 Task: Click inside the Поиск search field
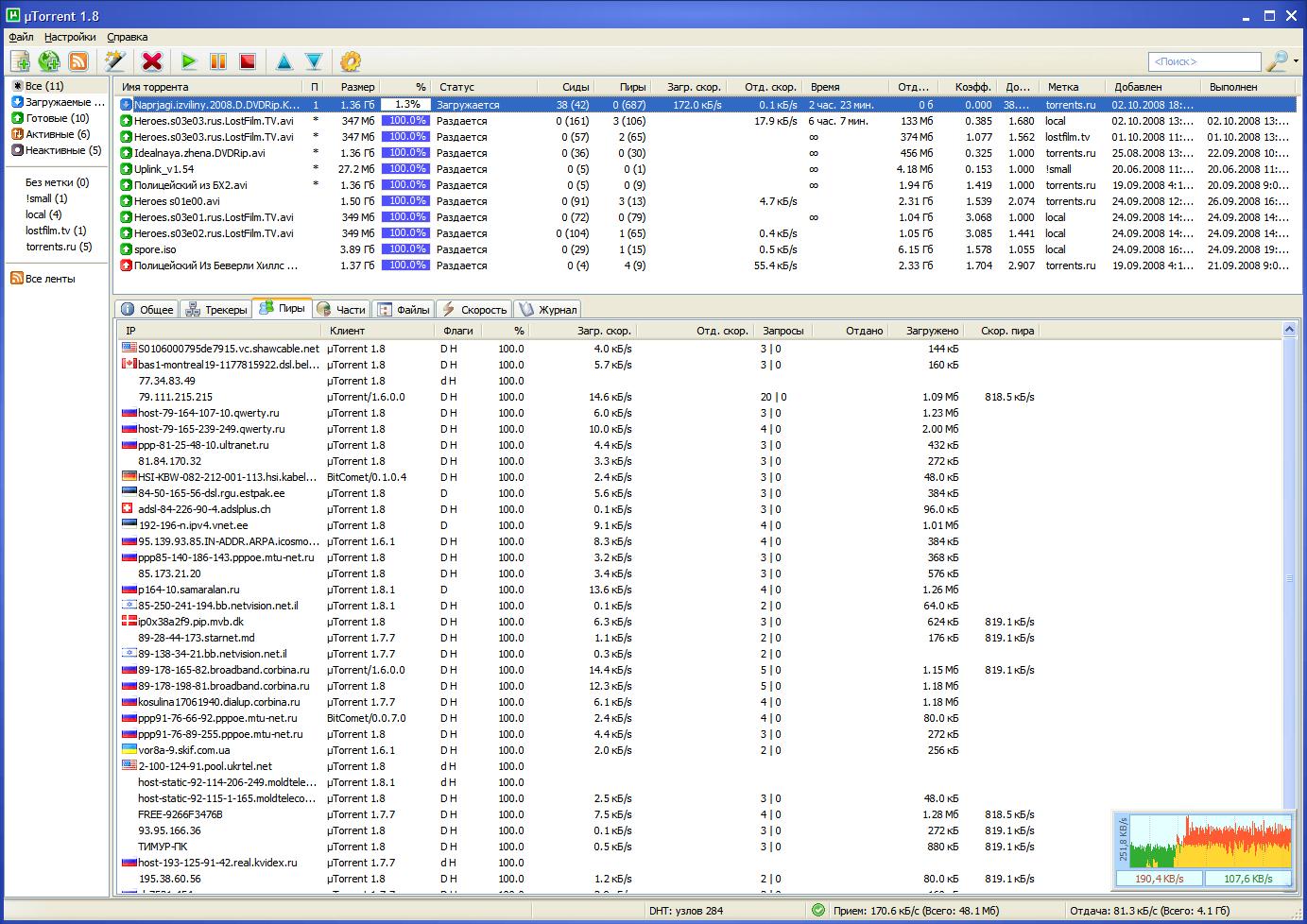coord(1203,61)
